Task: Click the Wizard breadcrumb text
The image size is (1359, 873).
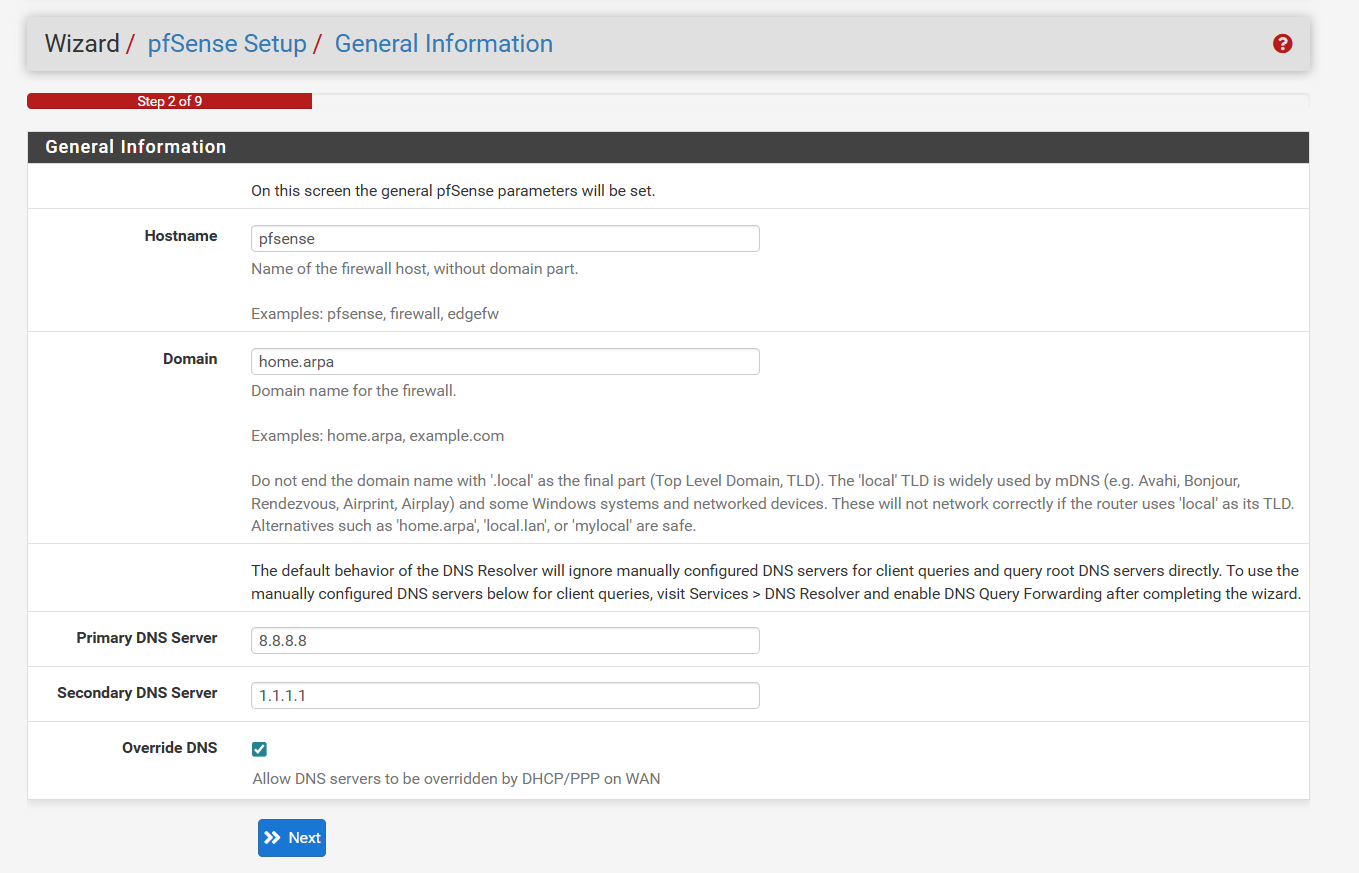Action: pos(82,44)
